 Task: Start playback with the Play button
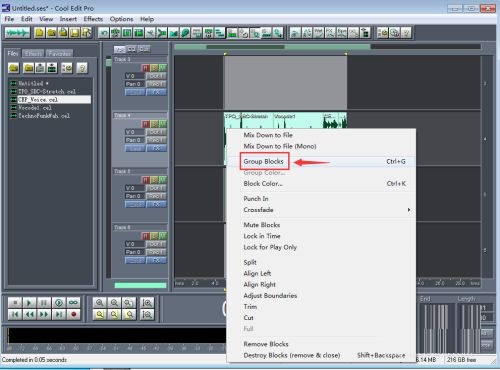tap(29, 303)
